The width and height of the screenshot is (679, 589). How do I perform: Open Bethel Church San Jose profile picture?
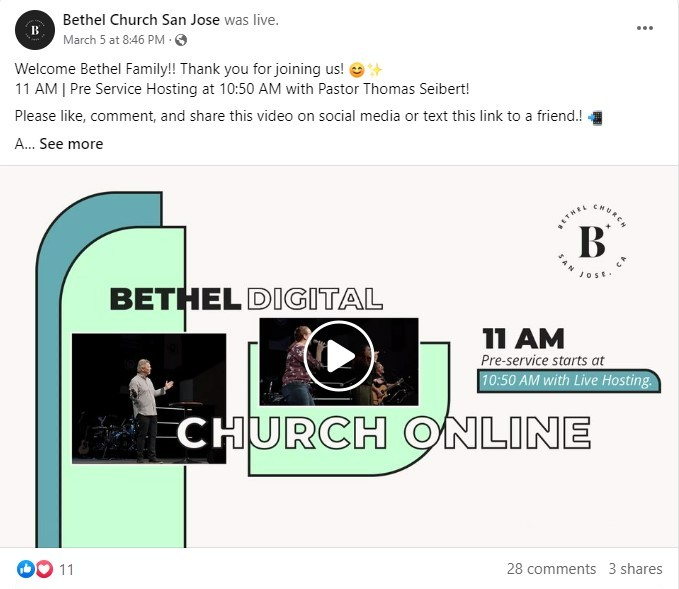35,30
